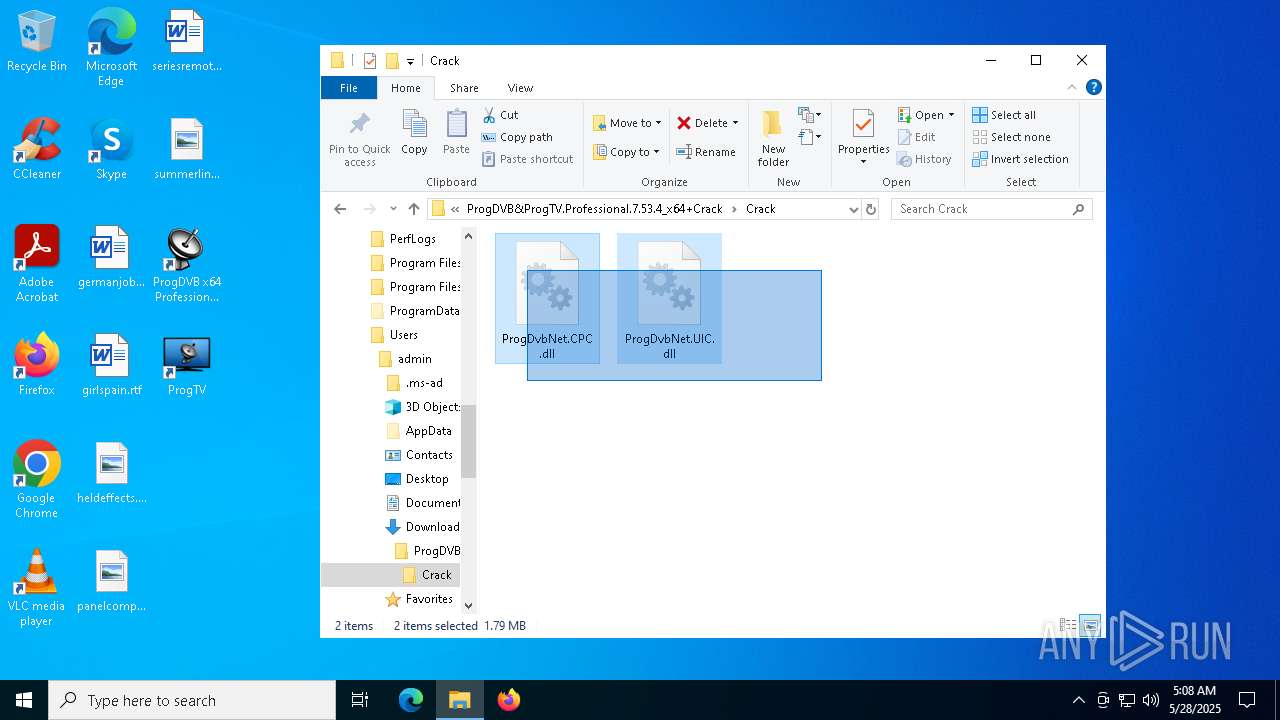The image size is (1280, 720).
Task: Click Paste shortcut in ribbon
Action: [x=528, y=159]
